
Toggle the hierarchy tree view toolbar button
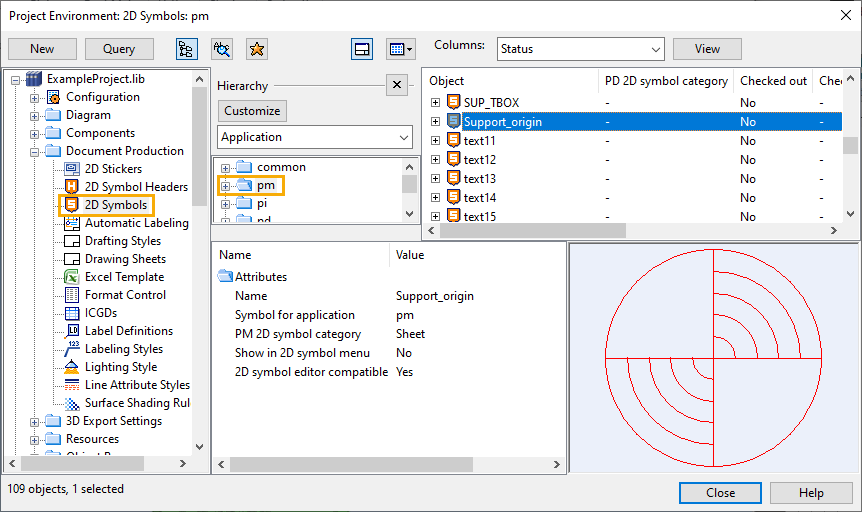point(185,48)
